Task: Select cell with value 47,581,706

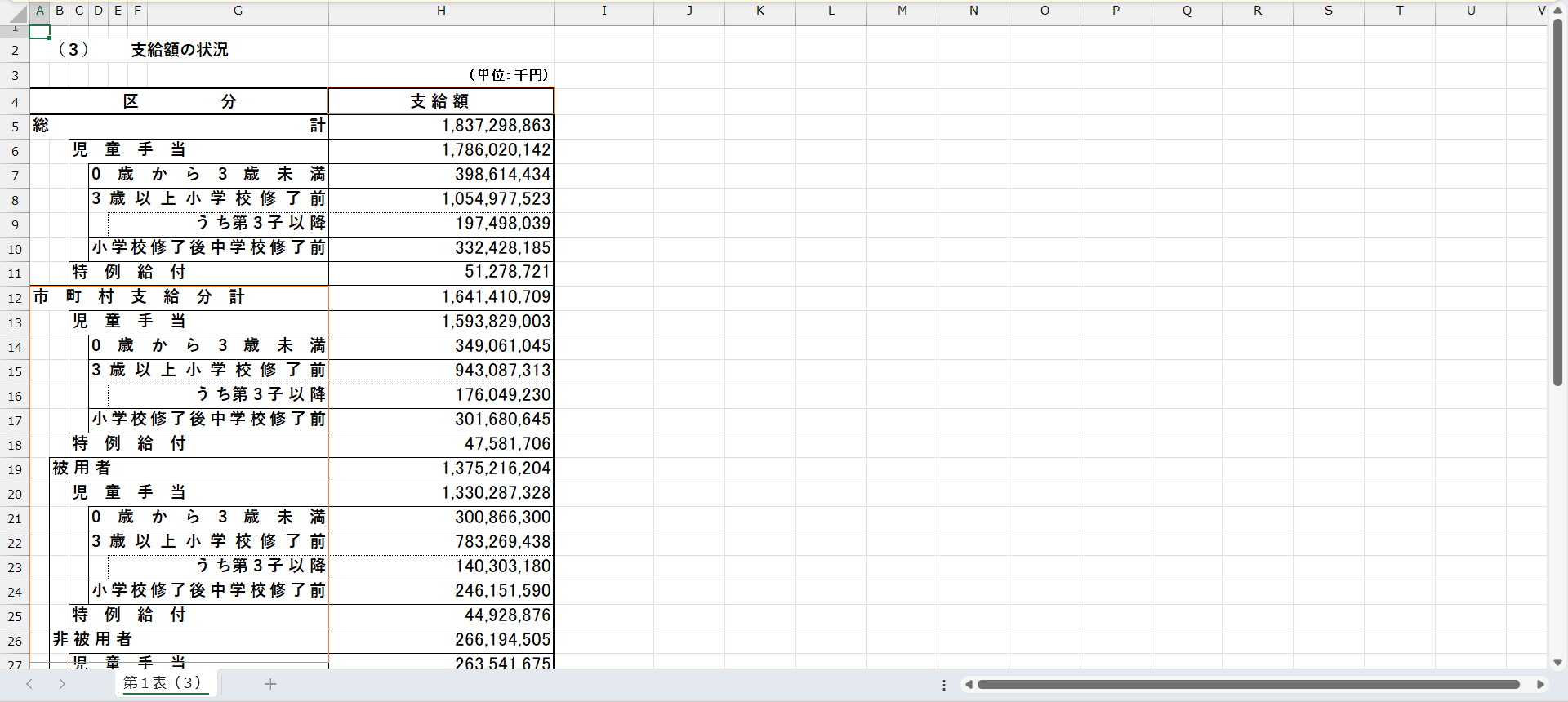Action: (x=441, y=444)
